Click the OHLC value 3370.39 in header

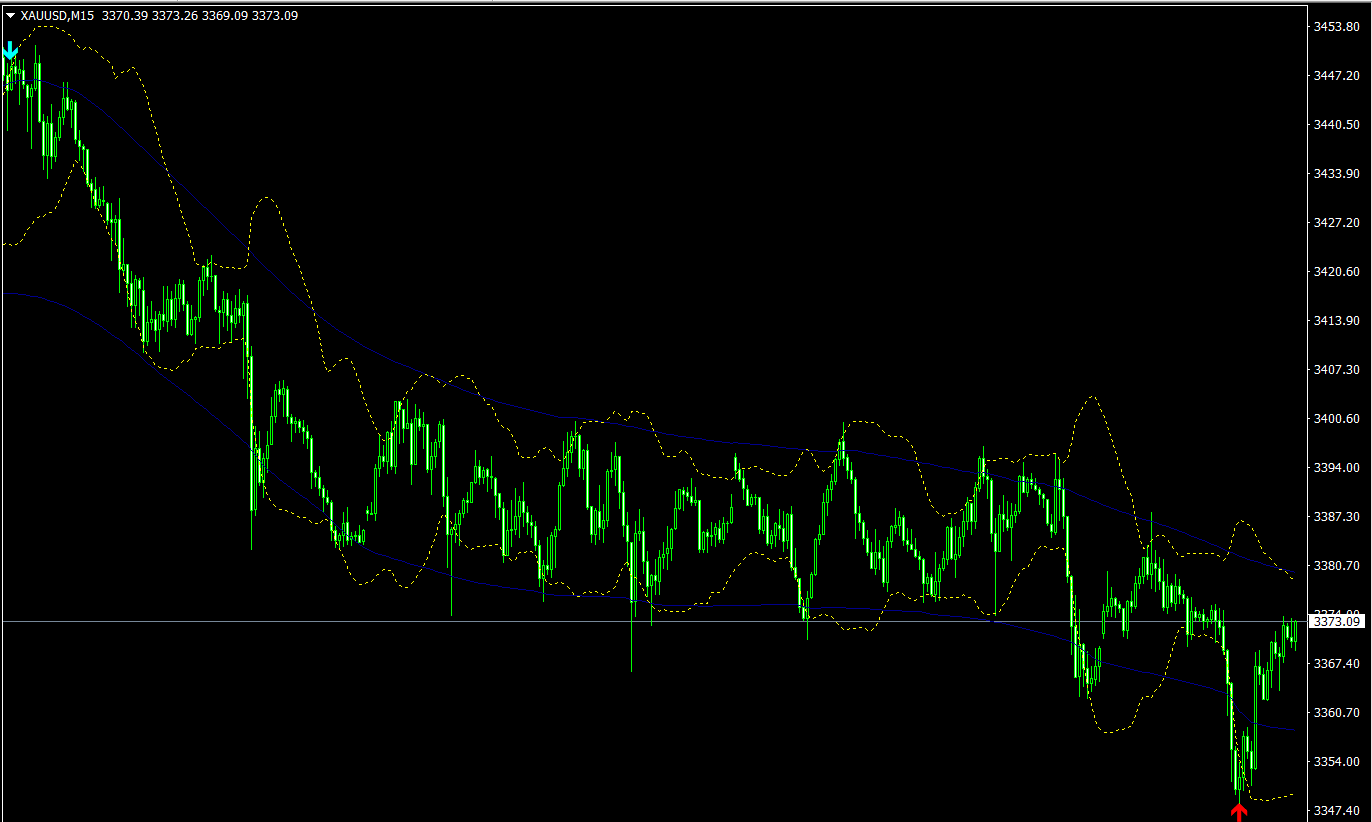pos(126,16)
